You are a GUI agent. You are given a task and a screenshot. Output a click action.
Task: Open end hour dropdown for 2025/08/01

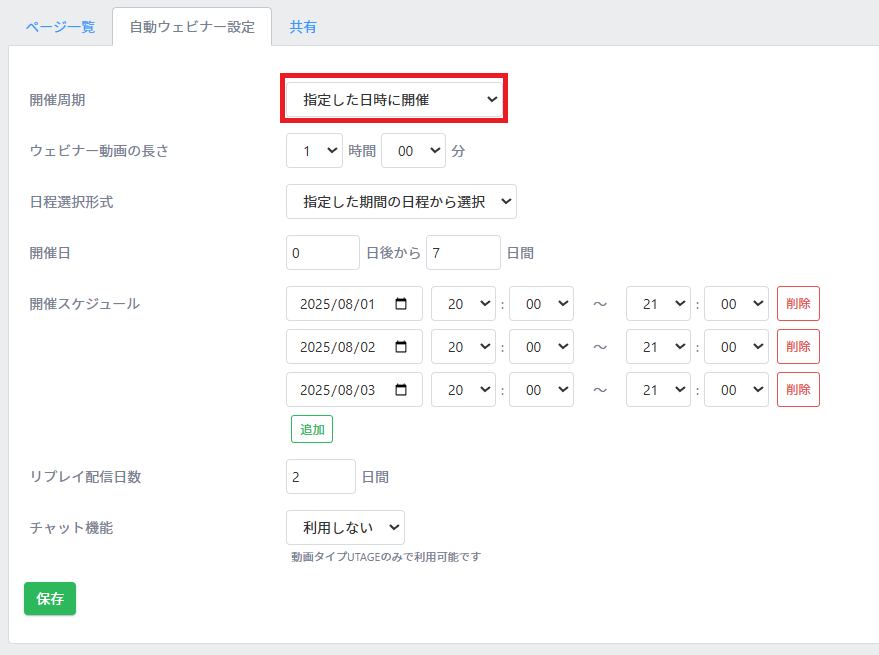[x=658, y=303]
